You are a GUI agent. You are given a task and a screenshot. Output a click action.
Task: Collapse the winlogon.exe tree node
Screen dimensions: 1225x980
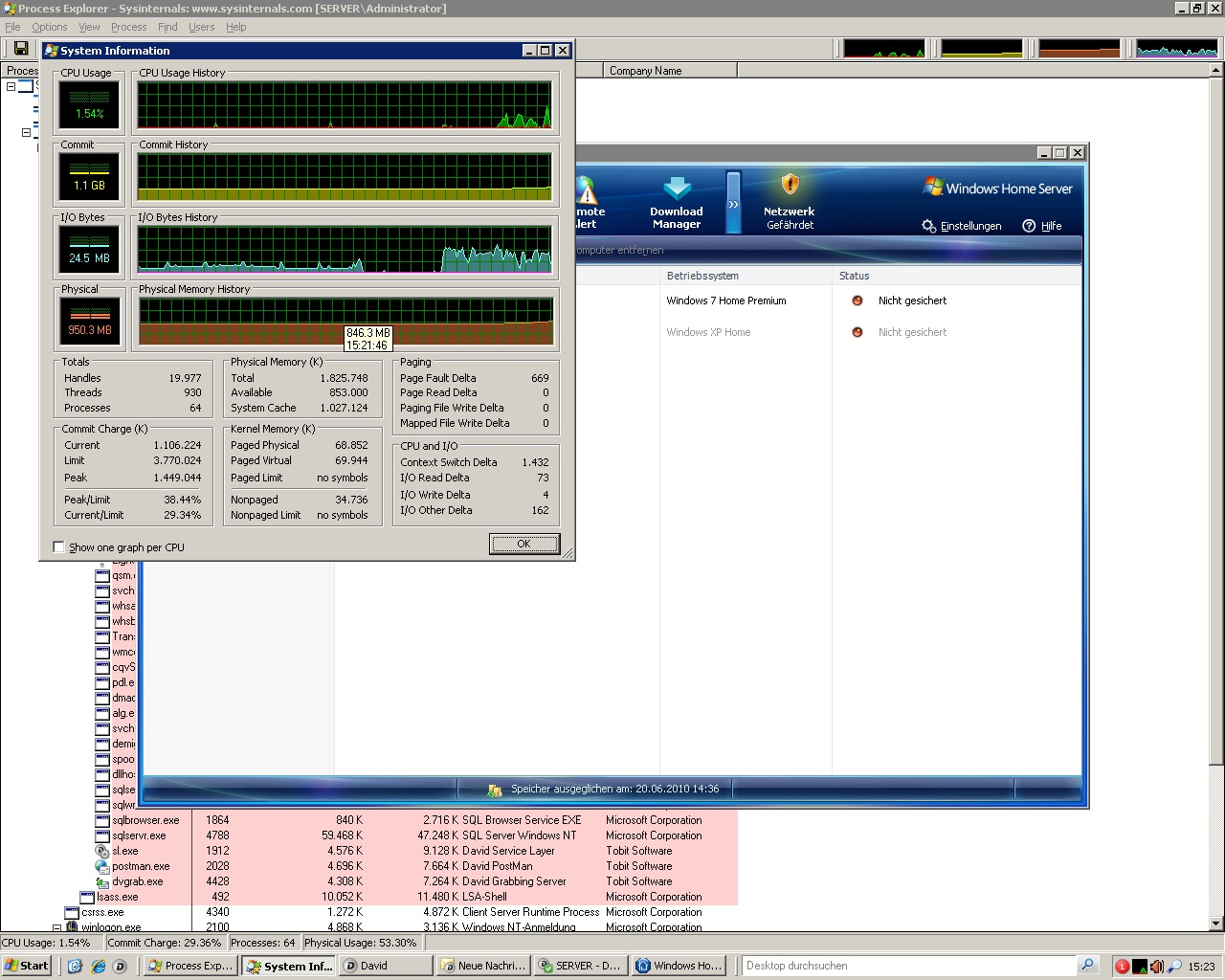point(56,927)
